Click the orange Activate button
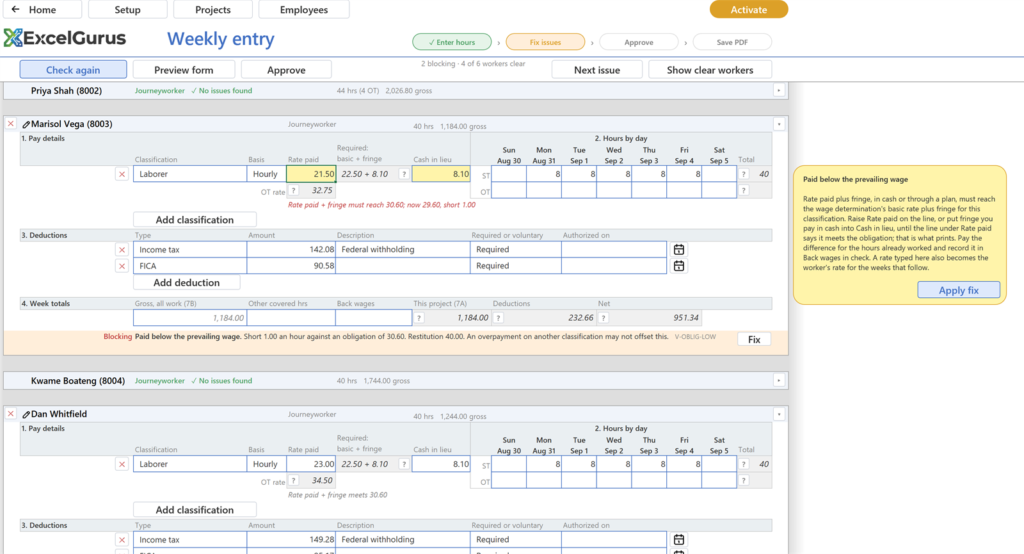 748,9
